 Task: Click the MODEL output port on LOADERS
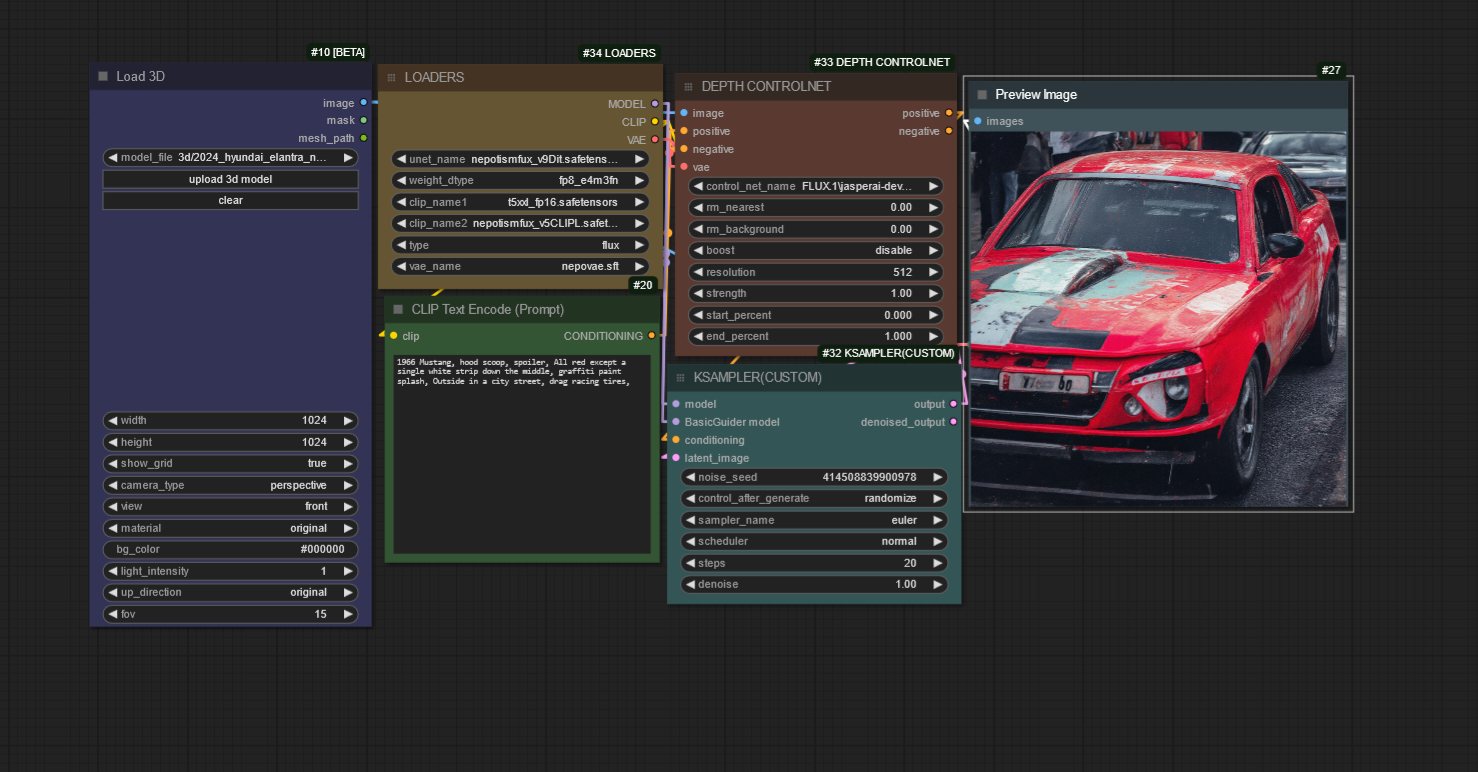tap(655, 103)
